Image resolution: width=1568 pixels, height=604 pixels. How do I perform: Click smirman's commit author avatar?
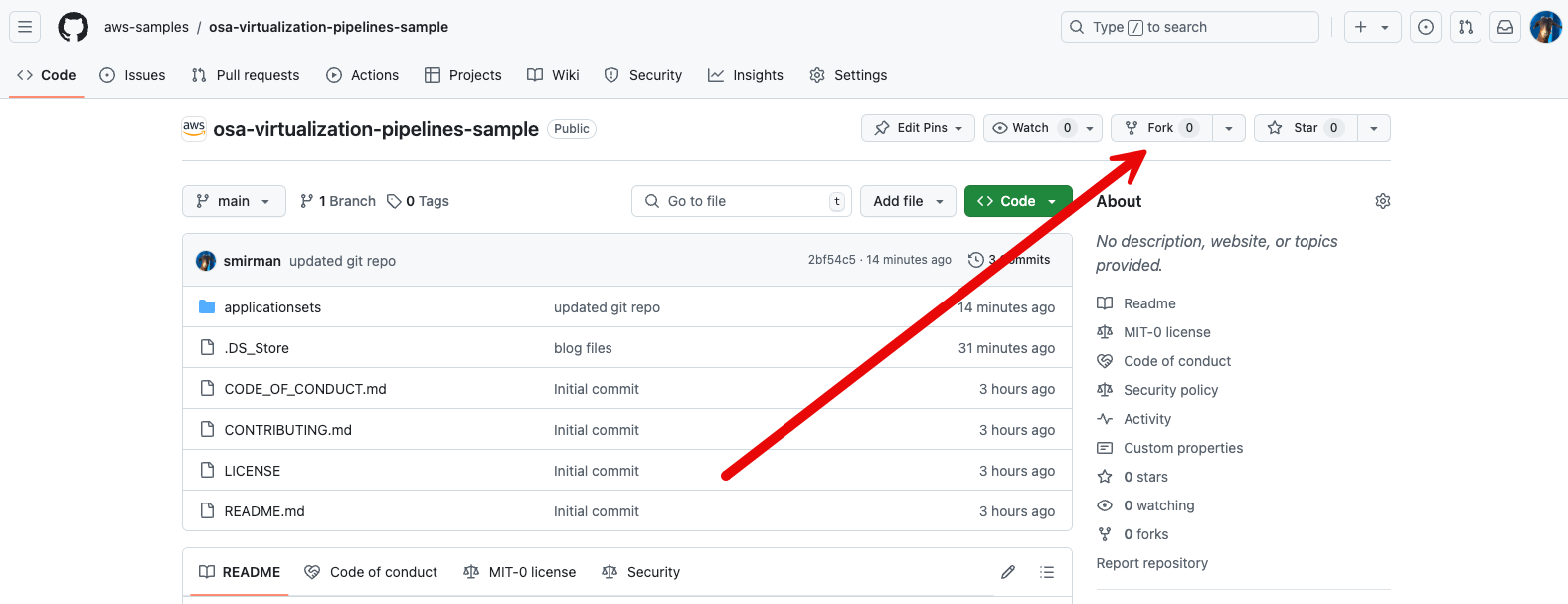click(206, 261)
